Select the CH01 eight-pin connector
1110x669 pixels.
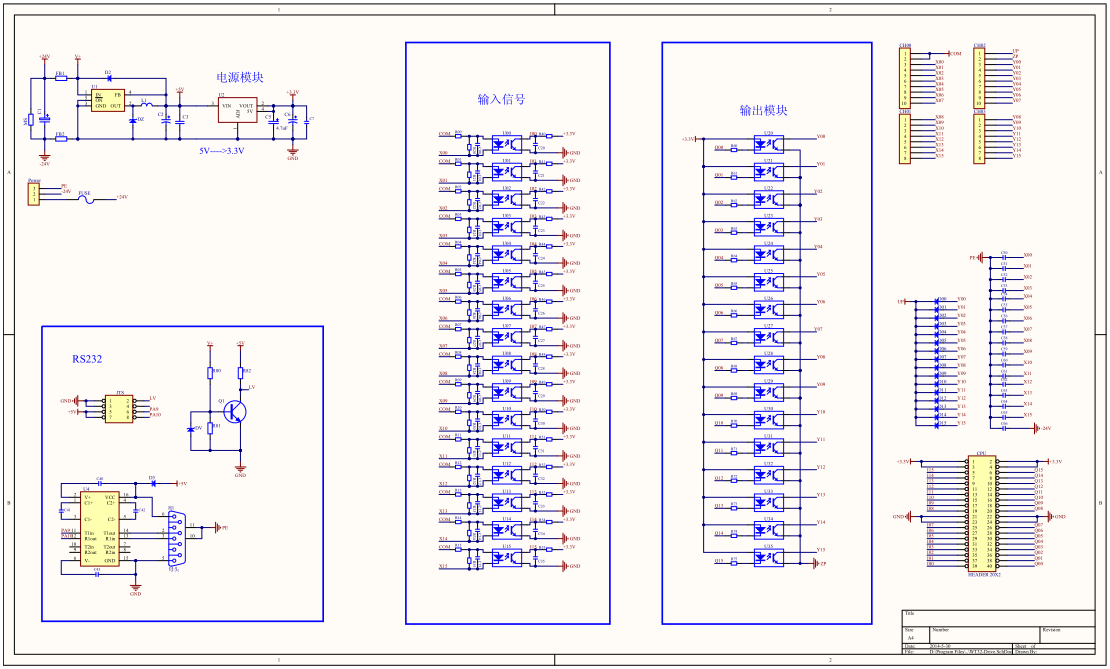click(x=905, y=139)
